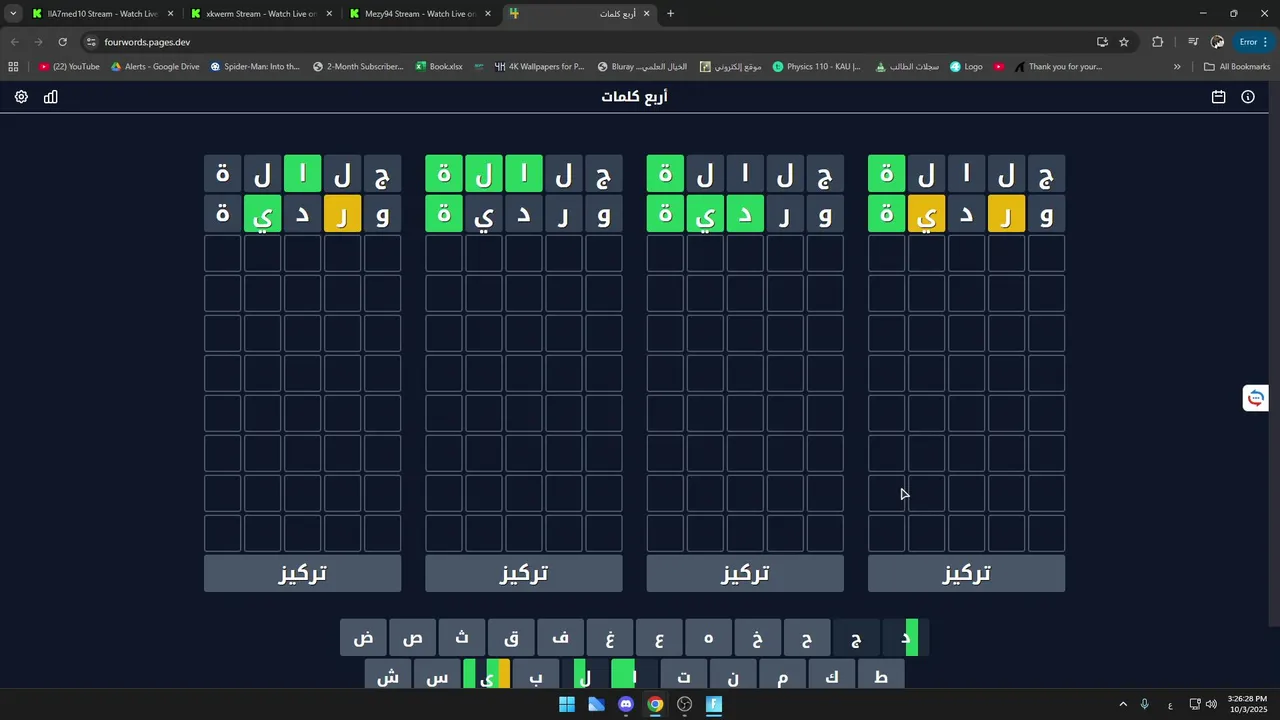Open the All Bookmarks folder

point(1237,67)
